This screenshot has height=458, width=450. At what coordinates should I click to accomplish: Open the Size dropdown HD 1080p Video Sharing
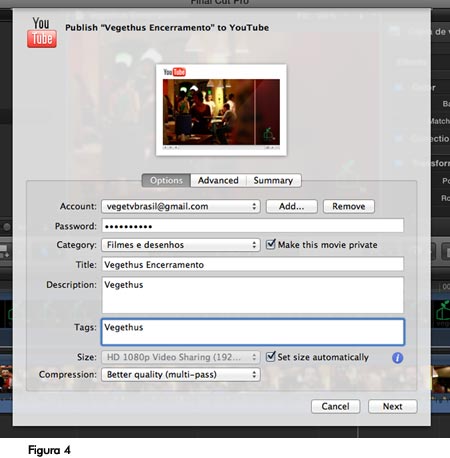181,357
